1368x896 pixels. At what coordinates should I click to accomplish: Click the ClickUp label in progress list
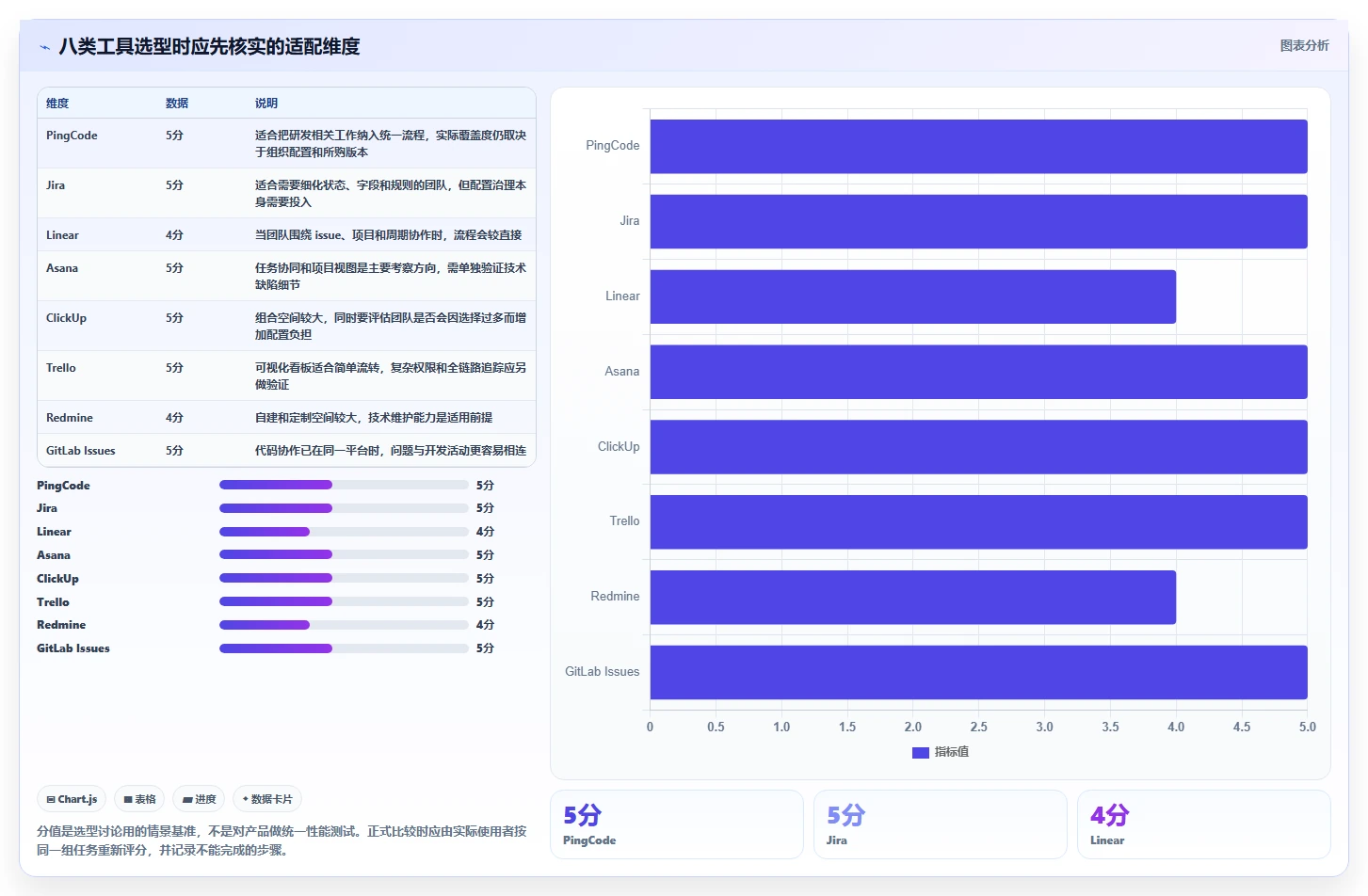coord(57,579)
